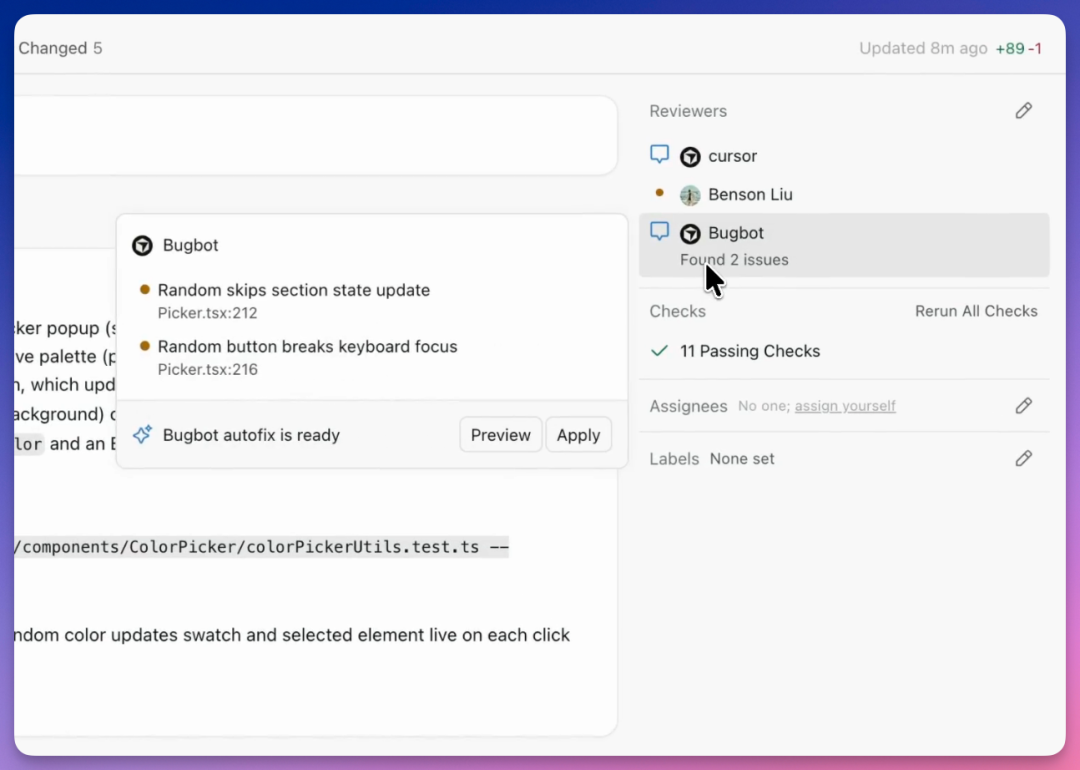Click the 'Updated 8m ago' timestamp
This screenshot has width=1080, height=770.
click(x=923, y=48)
